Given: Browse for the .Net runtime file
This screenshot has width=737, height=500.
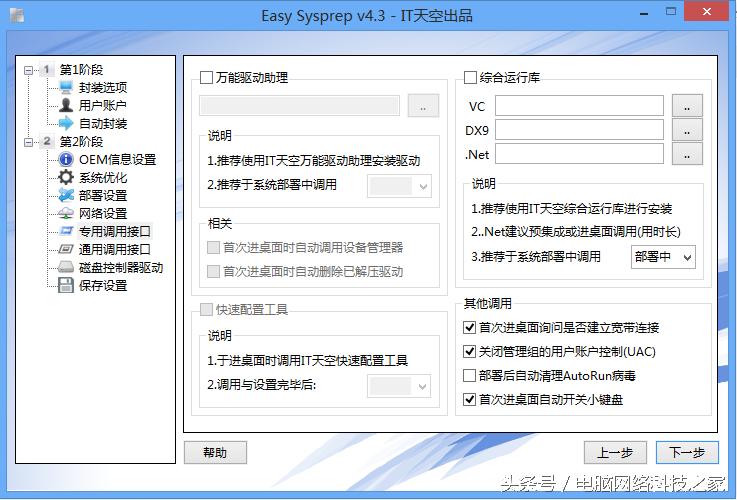Looking at the screenshot, I should (x=687, y=154).
